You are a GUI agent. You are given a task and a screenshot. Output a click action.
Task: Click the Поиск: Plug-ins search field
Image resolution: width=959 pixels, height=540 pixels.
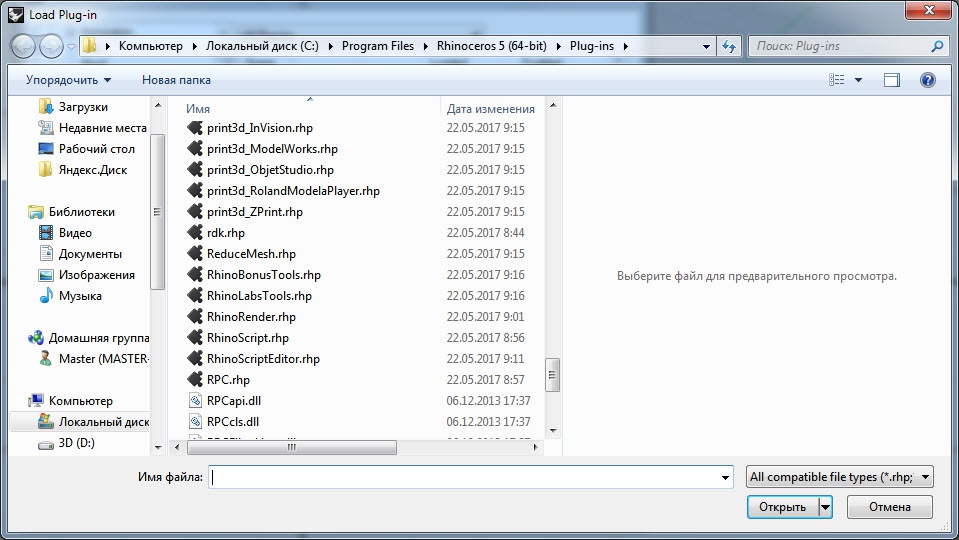pos(847,46)
